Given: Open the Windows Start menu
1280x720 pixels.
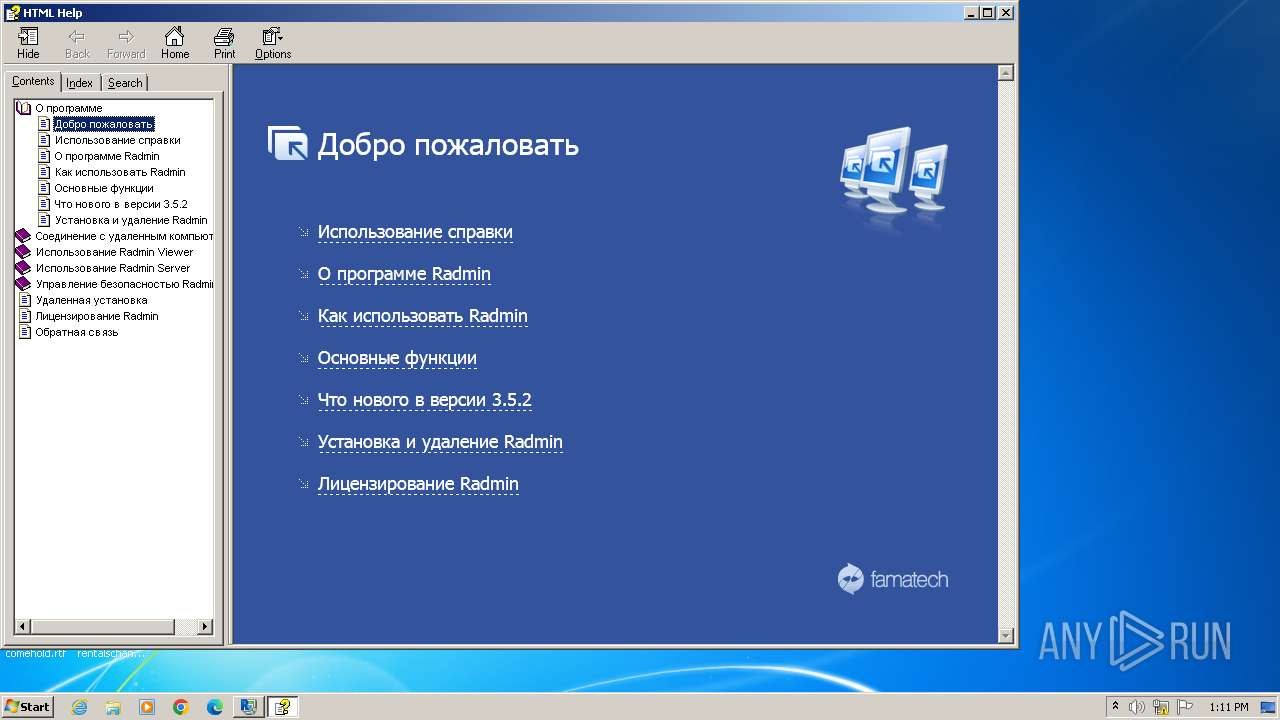Looking at the screenshot, I should (x=28, y=707).
